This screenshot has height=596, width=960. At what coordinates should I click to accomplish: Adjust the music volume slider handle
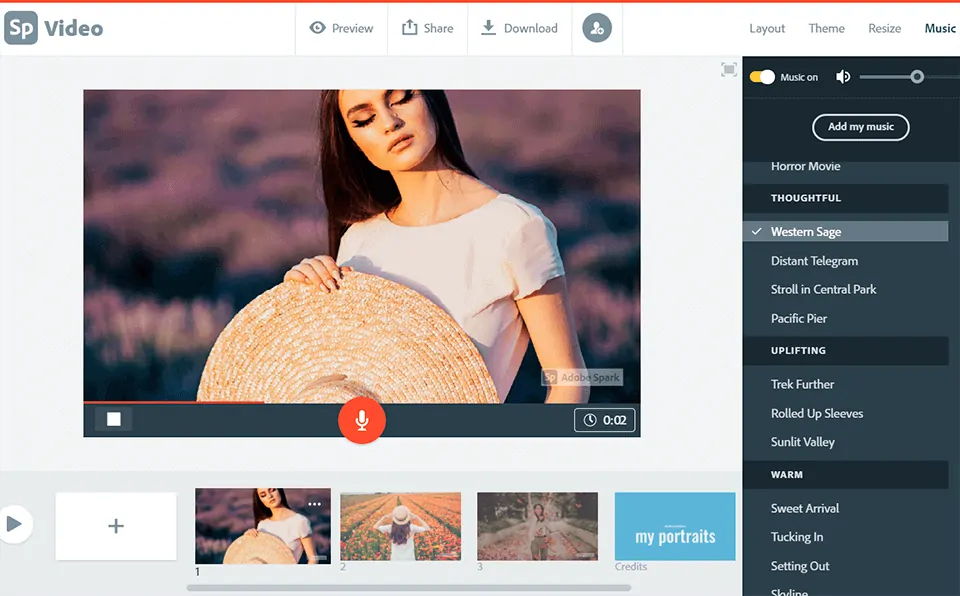tap(917, 77)
